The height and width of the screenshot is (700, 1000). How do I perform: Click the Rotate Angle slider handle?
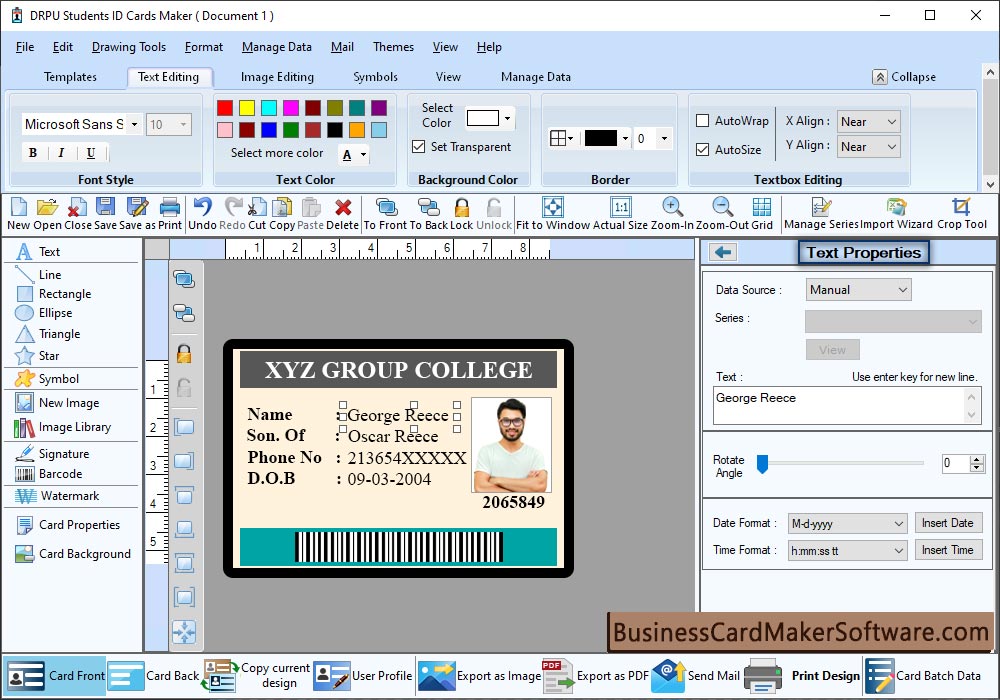coord(762,463)
